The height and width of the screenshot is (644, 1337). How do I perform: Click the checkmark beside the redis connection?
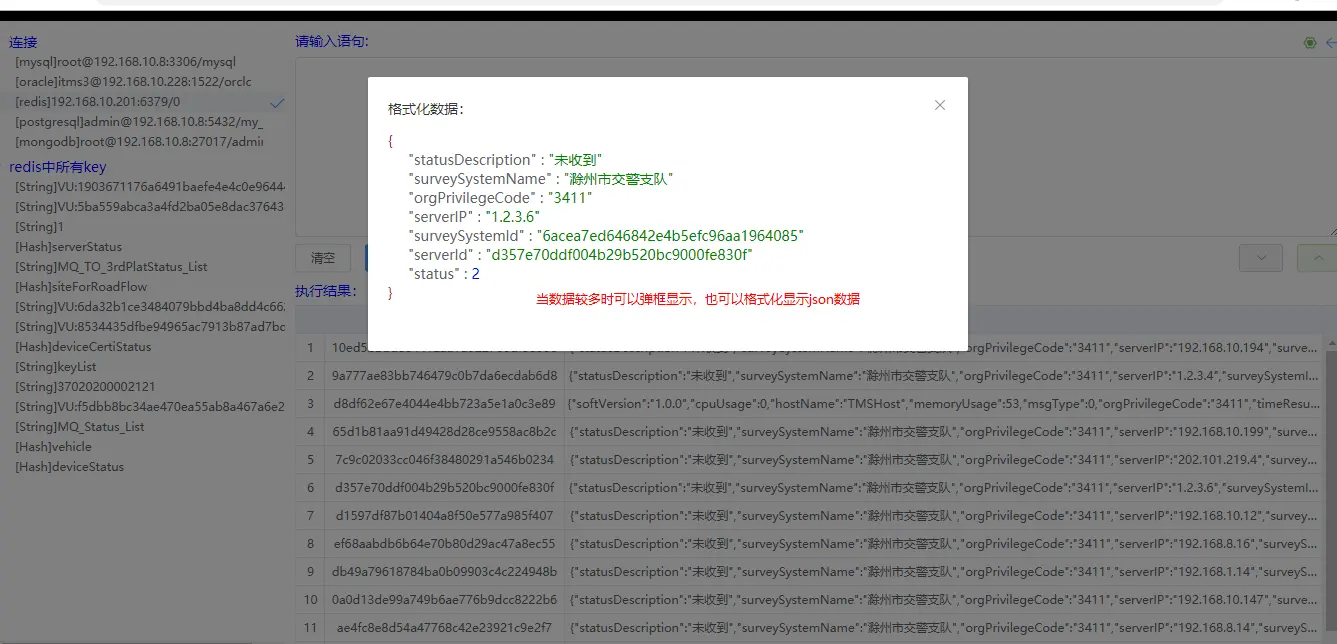click(277, 102)
